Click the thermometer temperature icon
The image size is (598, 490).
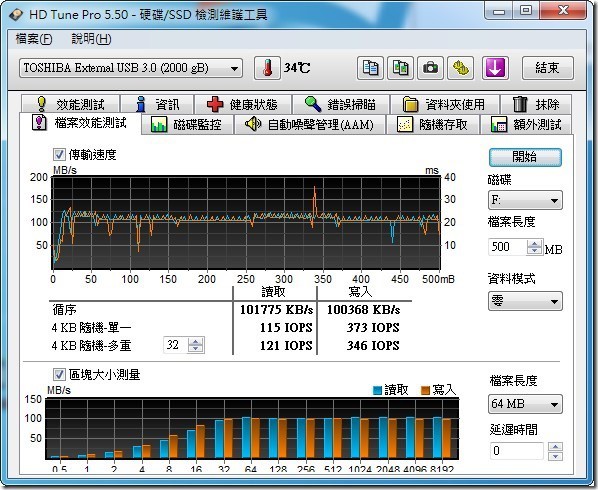coord(267,68)
